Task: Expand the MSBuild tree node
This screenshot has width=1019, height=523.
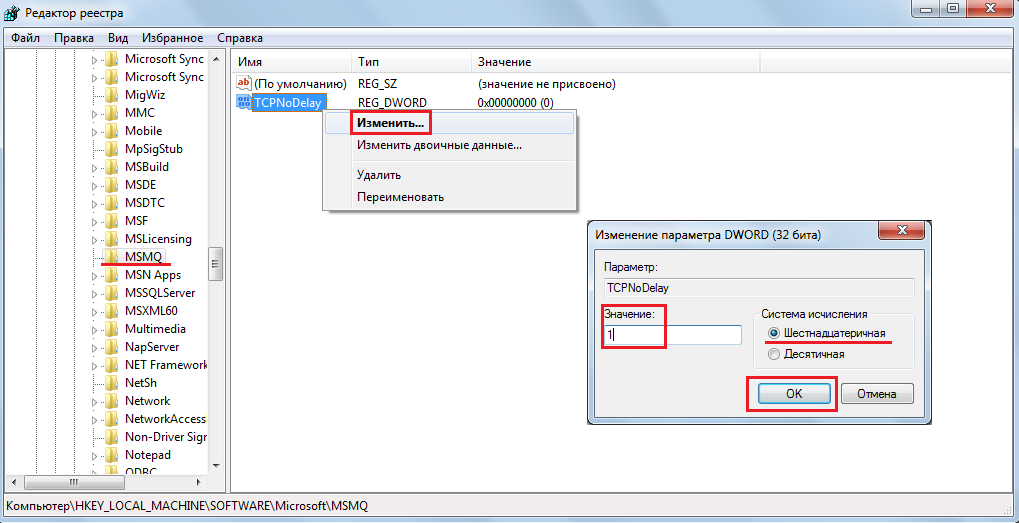Action: tap(94, 167)
